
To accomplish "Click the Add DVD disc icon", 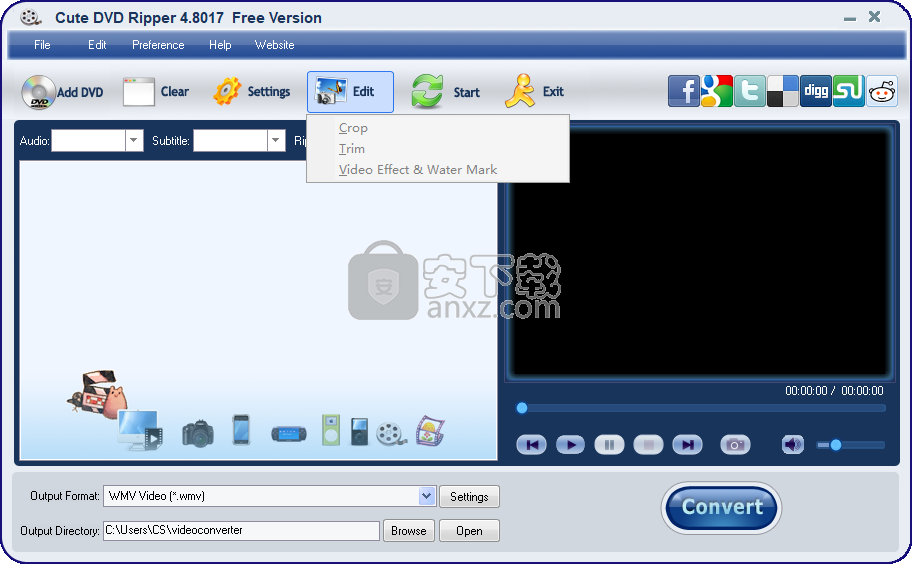I will (x=38, y=92).
